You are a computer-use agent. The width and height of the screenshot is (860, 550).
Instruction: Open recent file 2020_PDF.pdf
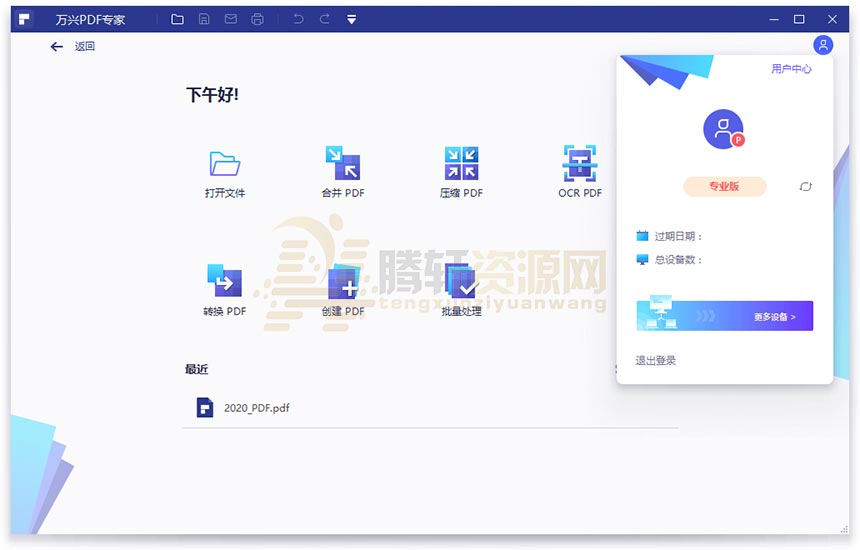(x=256, y=408)
